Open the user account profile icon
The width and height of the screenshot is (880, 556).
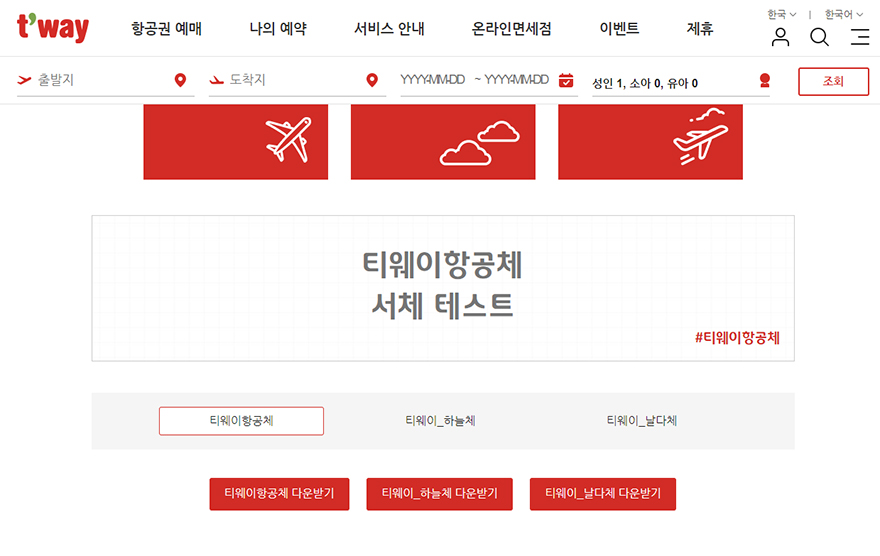coord(780,37)
